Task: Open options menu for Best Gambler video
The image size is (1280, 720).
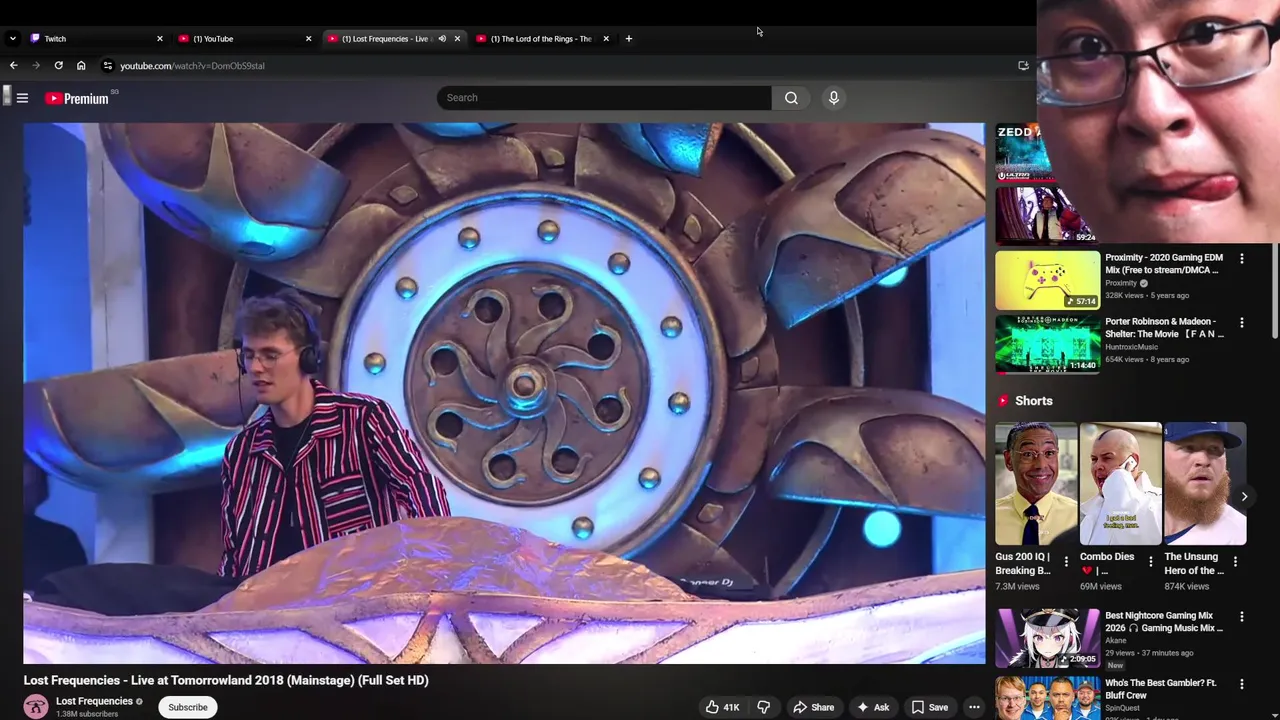Action: [1242, 685]
